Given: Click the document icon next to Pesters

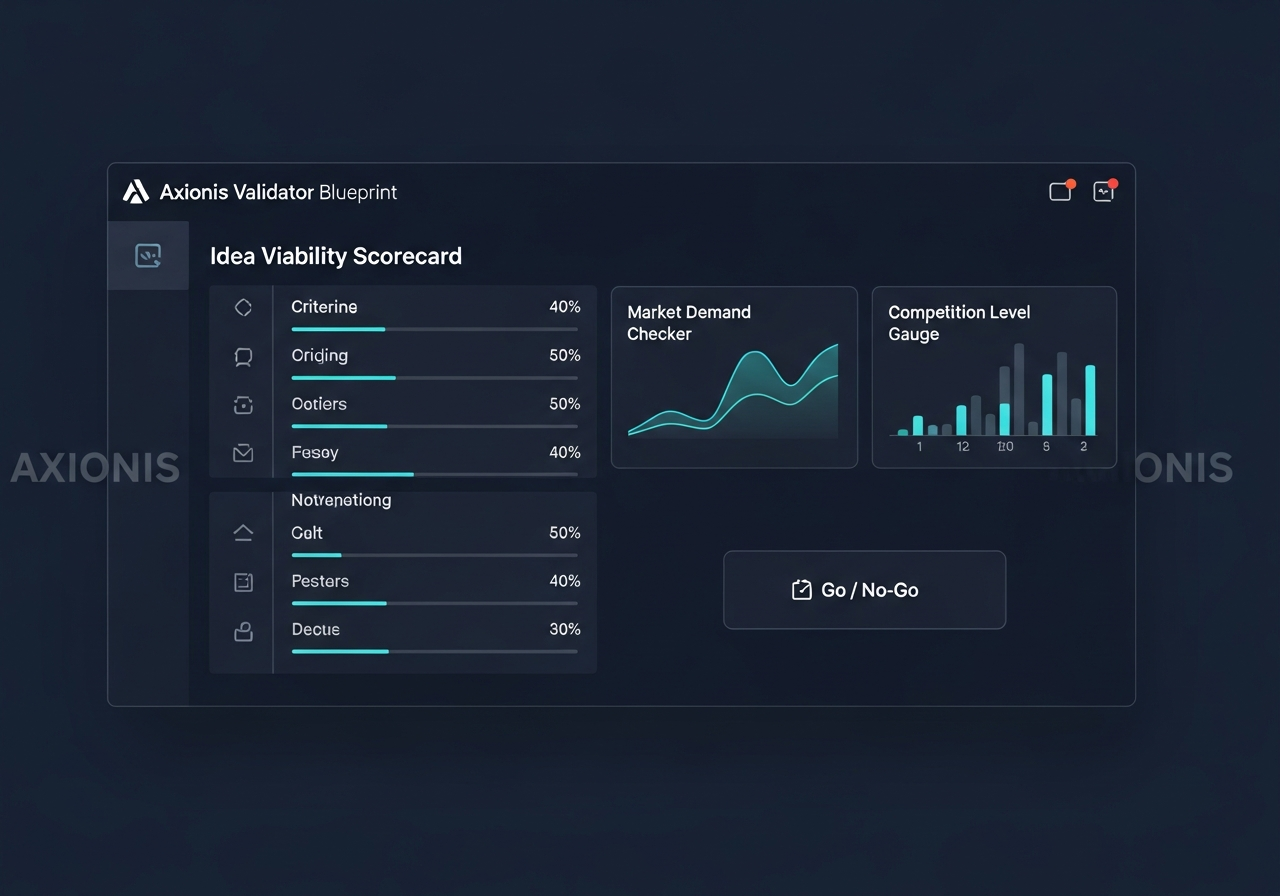Looking at the screenshot, I should tap(242, 581).
